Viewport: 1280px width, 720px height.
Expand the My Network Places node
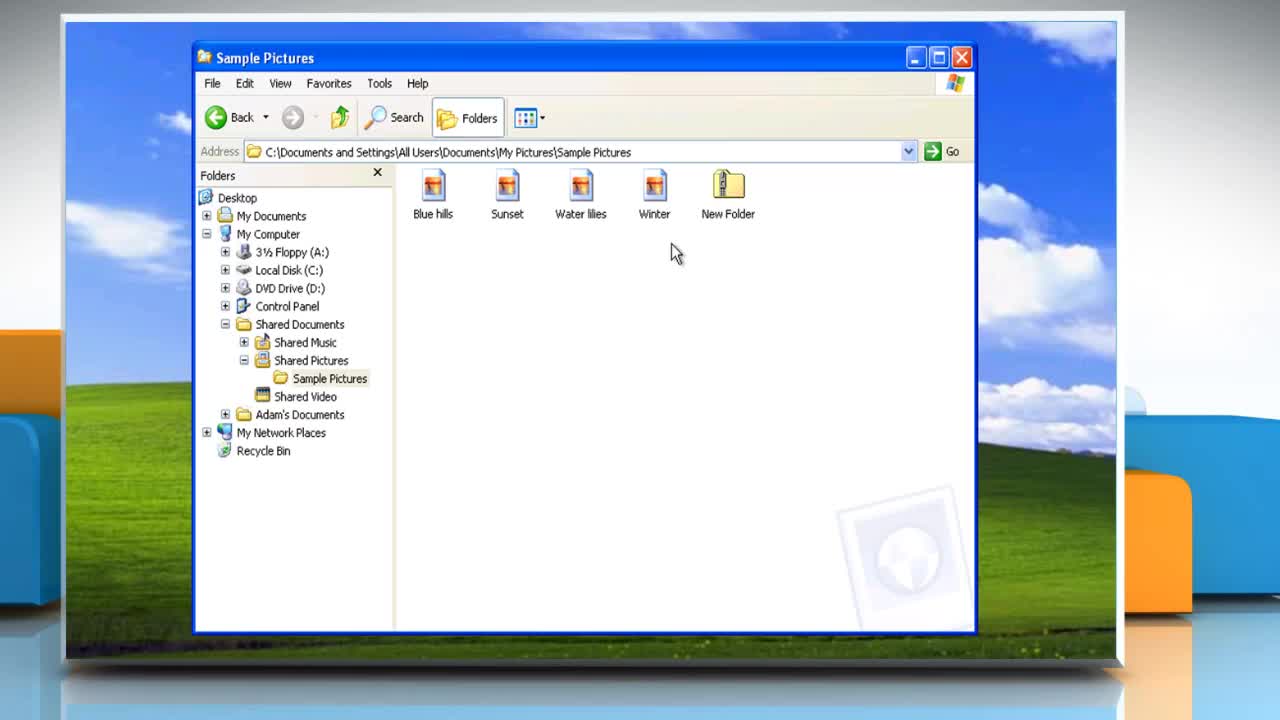coord(207,432)
